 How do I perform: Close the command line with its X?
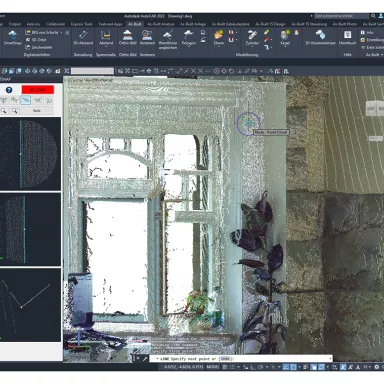138,359
